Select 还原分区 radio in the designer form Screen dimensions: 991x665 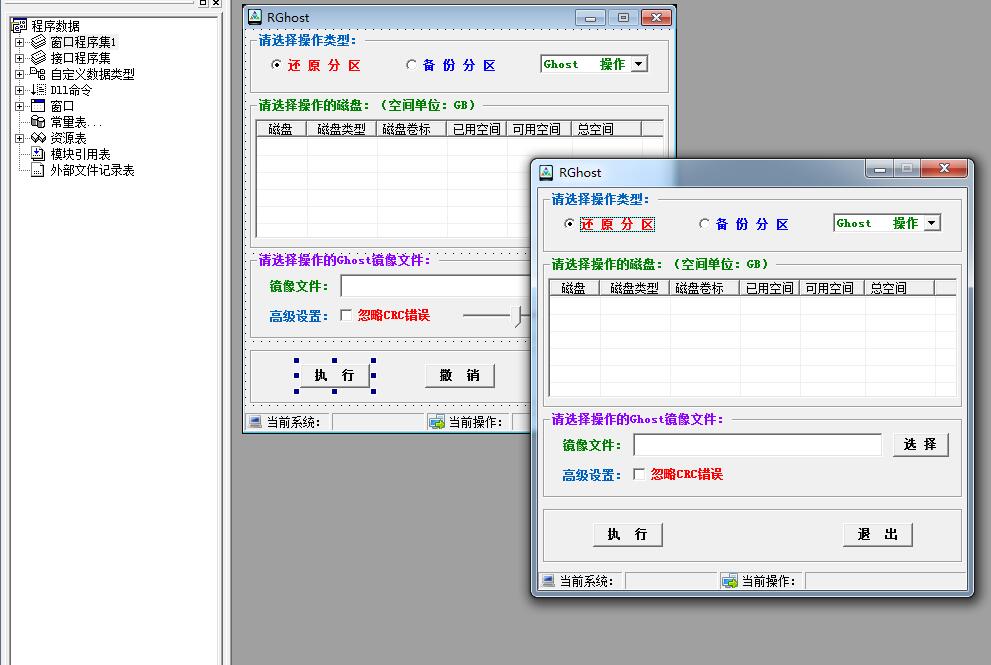pyautogui.click(x=276, y=64)
